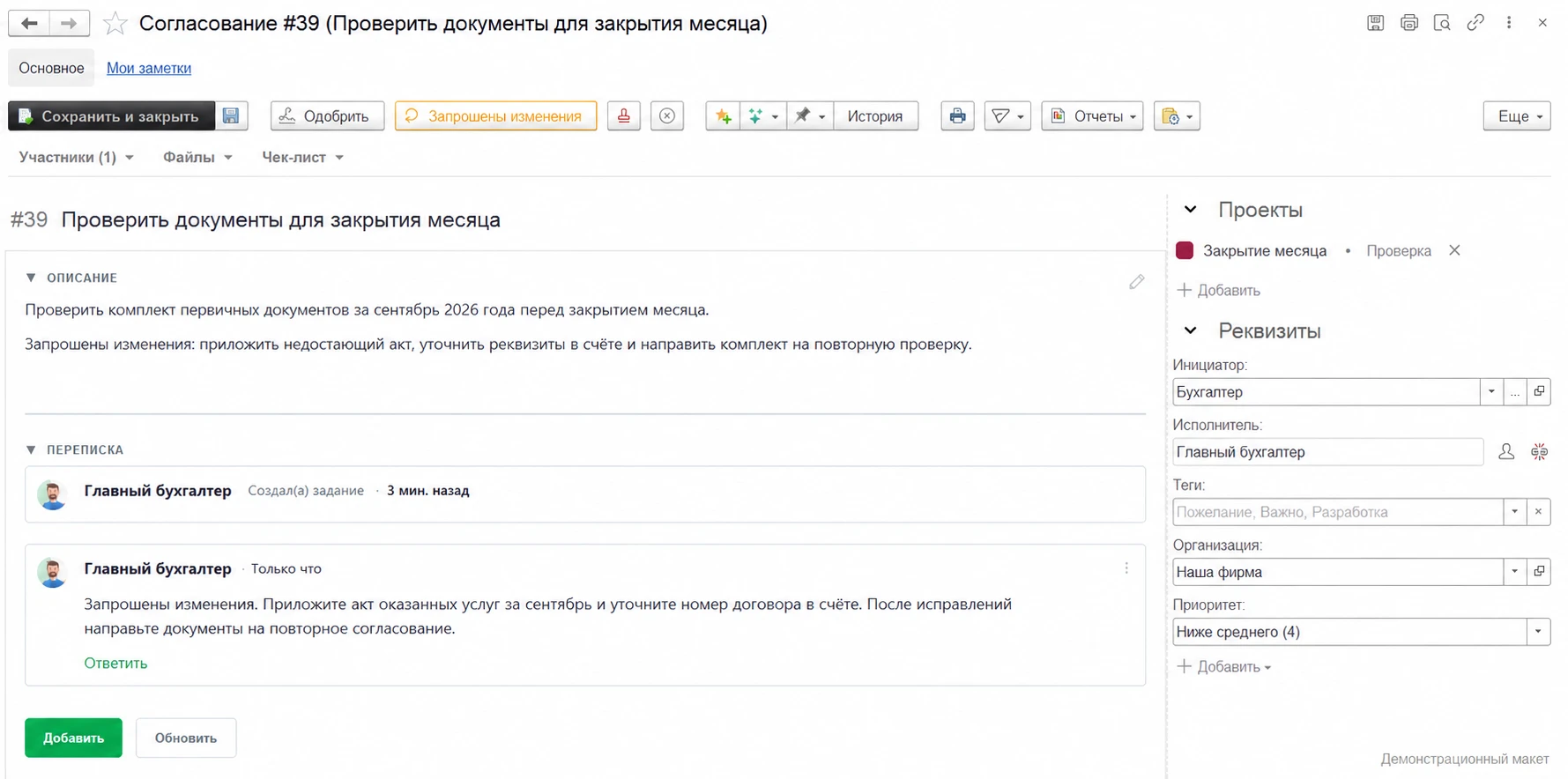Open the Чек-лист menu
The image size is (1568, 779).
[x=303, y=157]
